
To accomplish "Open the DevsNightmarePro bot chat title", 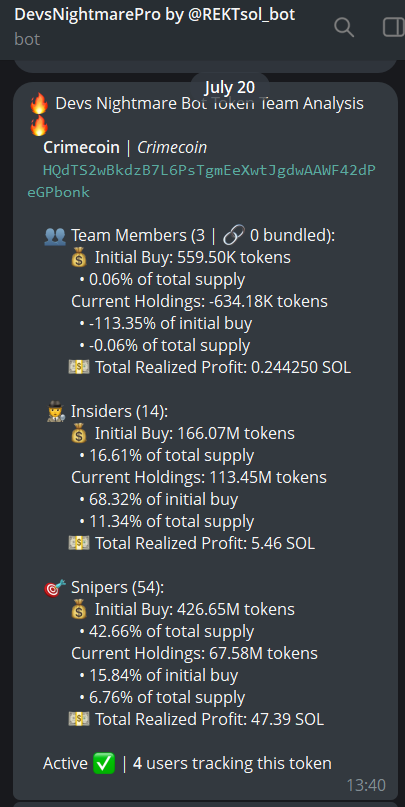I will click(x=155, y=14).
